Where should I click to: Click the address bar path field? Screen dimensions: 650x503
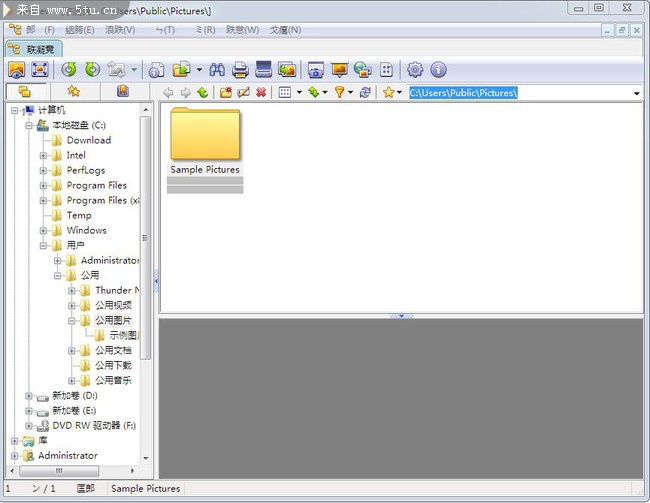coord(520,93)
